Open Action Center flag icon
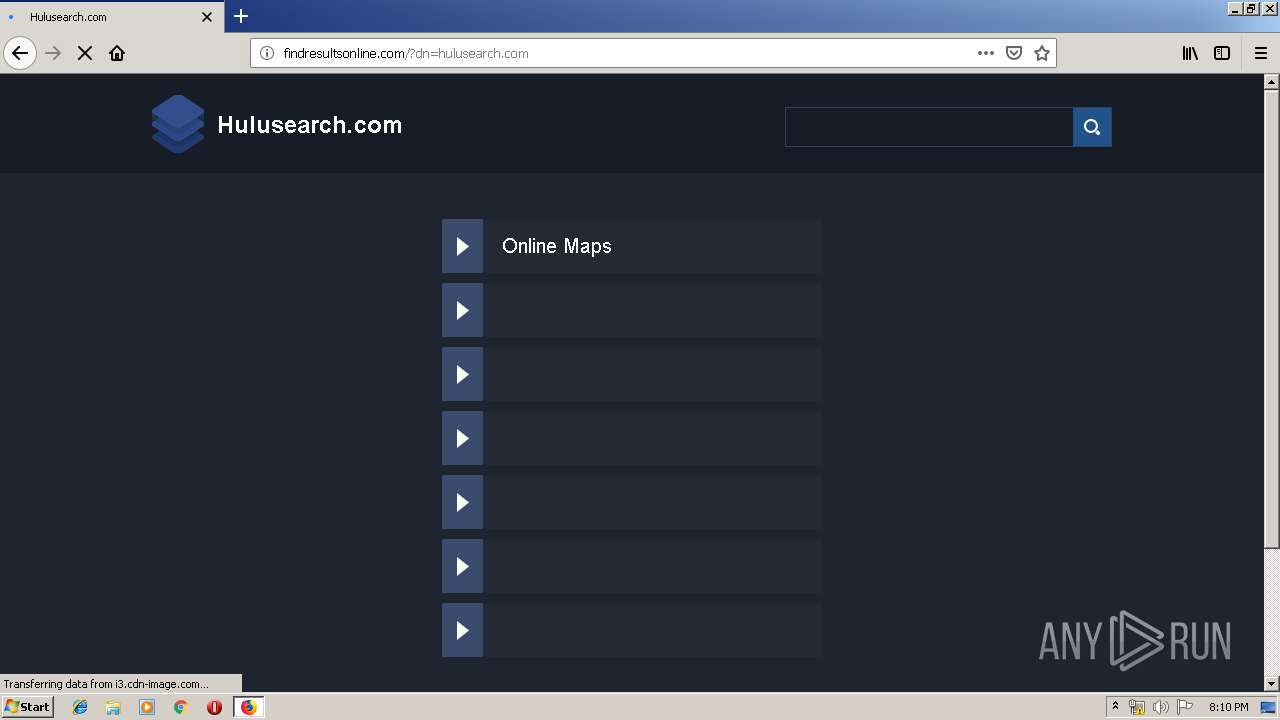 (1185, 707)
